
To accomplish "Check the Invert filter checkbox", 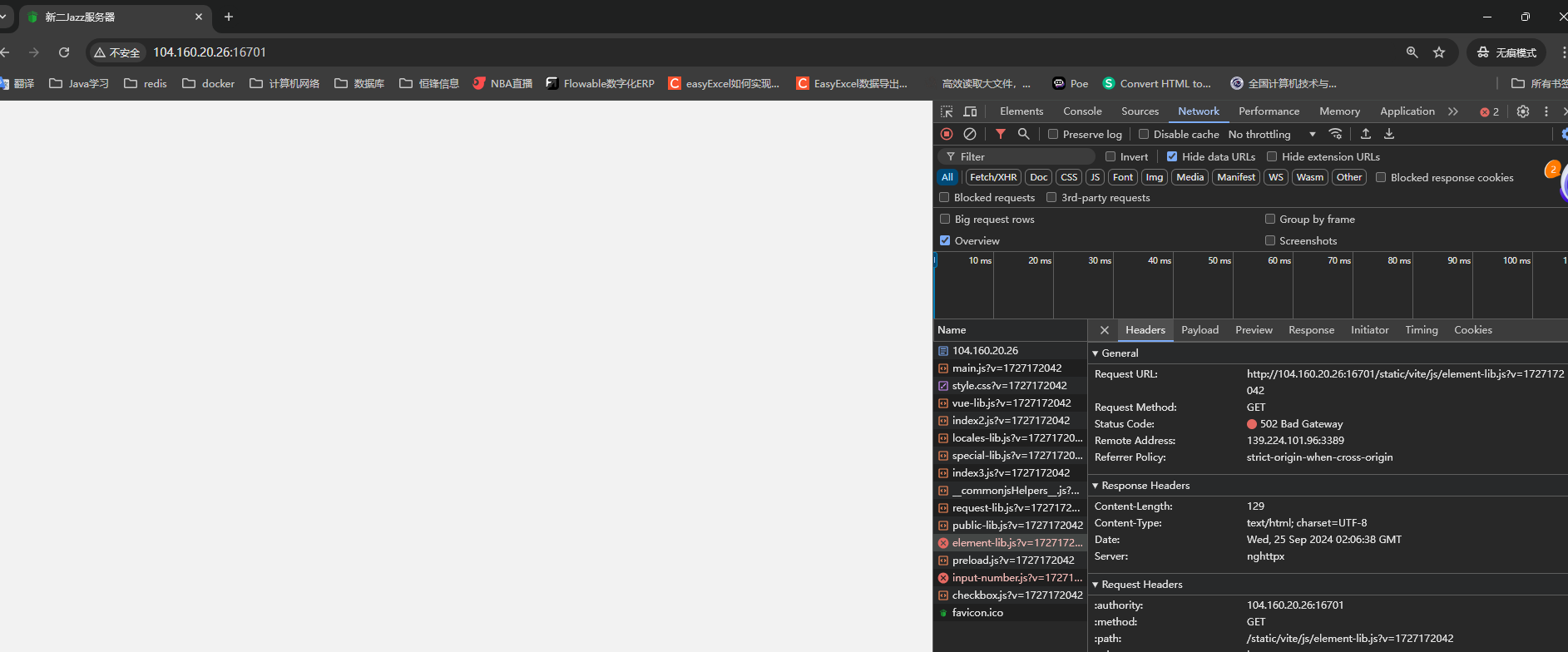I will [1110, 156].
